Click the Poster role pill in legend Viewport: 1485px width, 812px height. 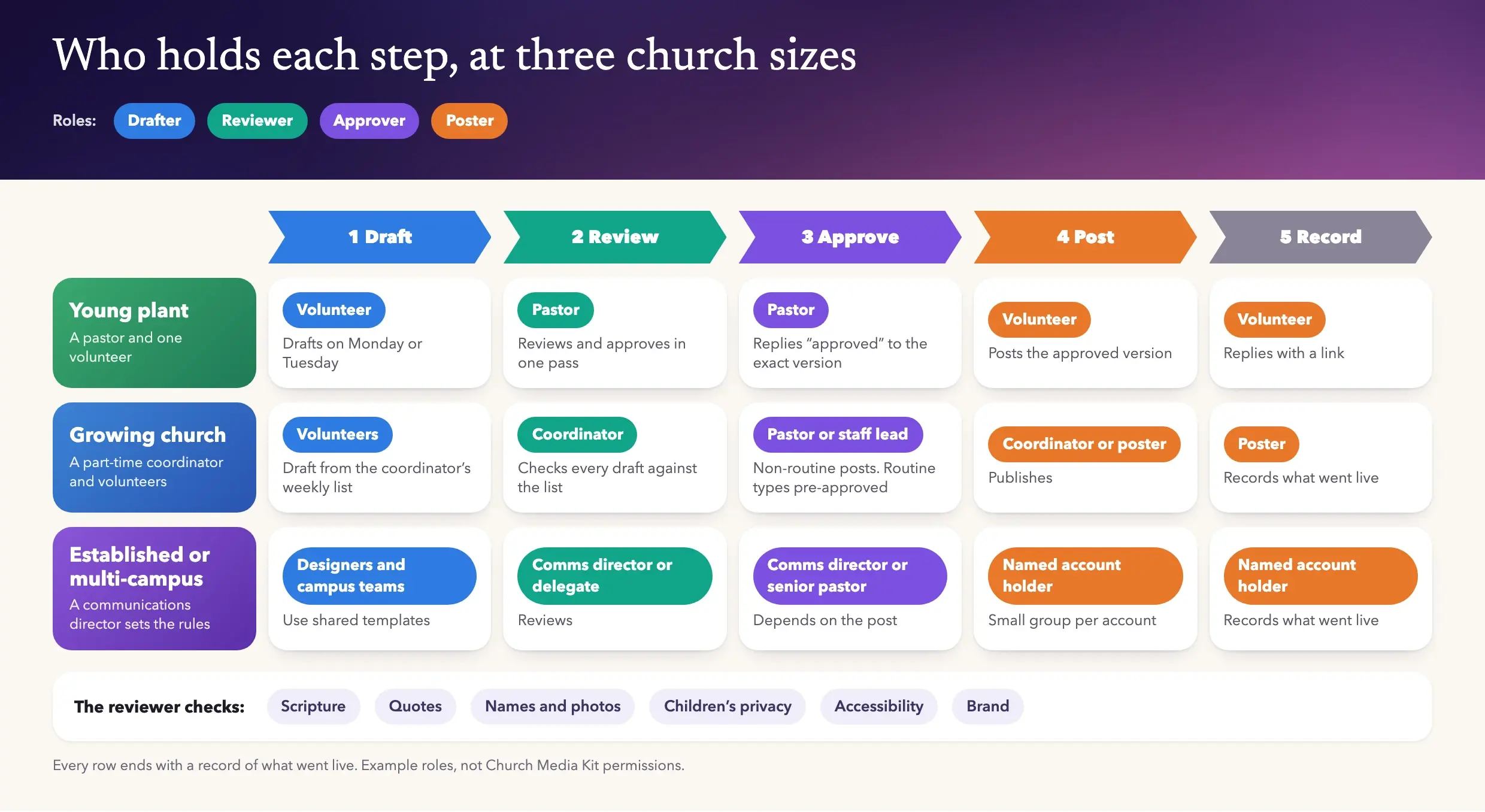pyautogui.click(x=469, y=121)
